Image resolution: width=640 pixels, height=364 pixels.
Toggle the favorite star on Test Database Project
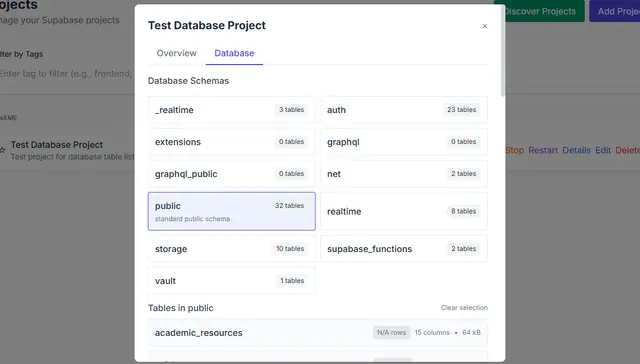[2, 150]
